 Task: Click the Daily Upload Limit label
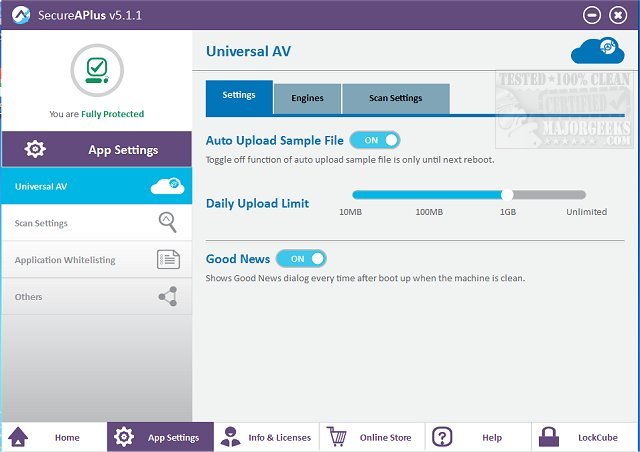coord(257,203)
